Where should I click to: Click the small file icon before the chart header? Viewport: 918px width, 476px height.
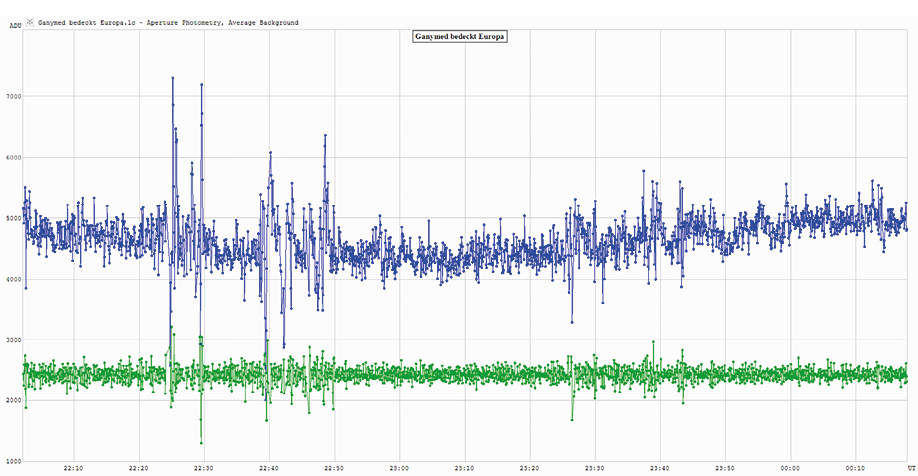coord(29,21)
